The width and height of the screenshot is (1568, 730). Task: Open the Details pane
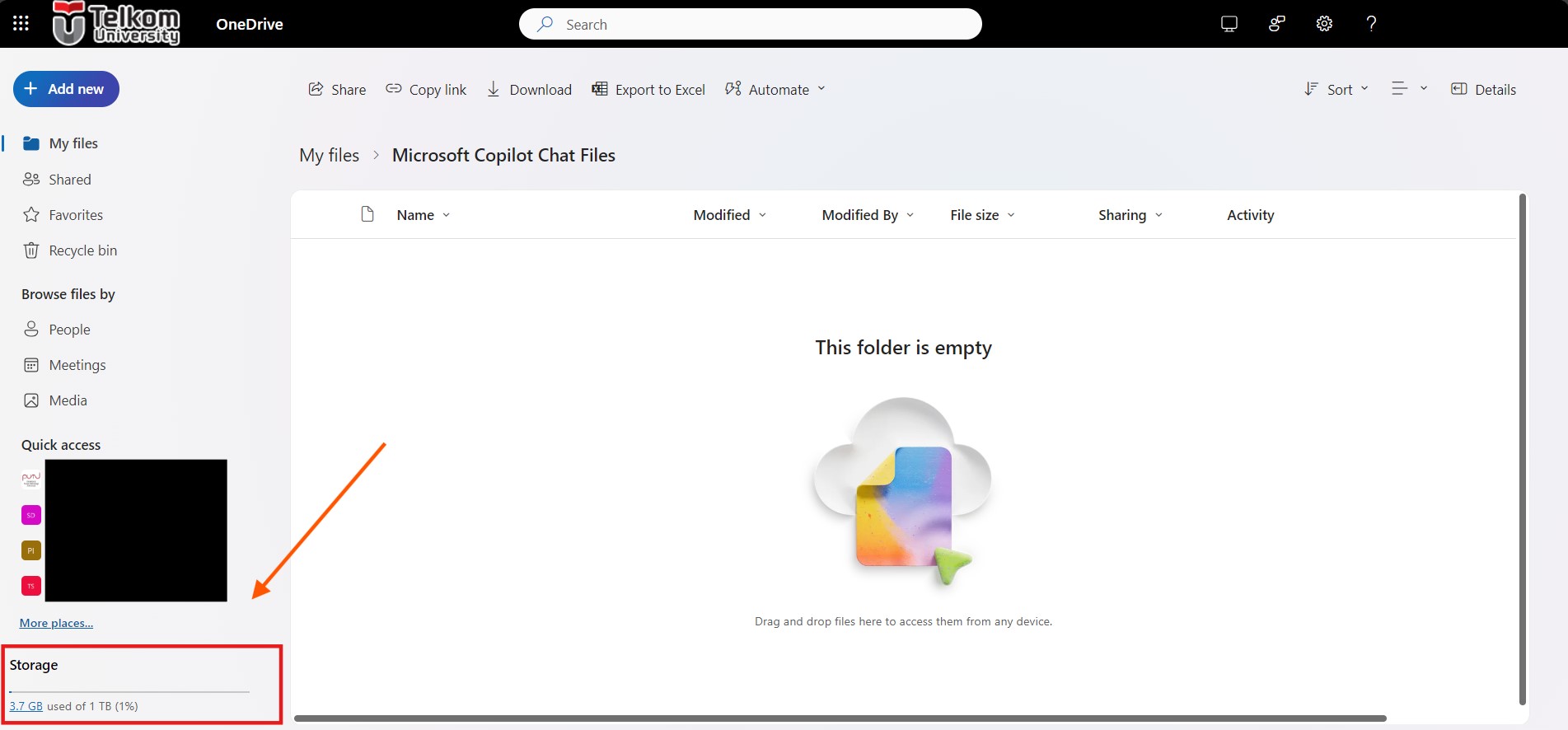point(1483,90)
